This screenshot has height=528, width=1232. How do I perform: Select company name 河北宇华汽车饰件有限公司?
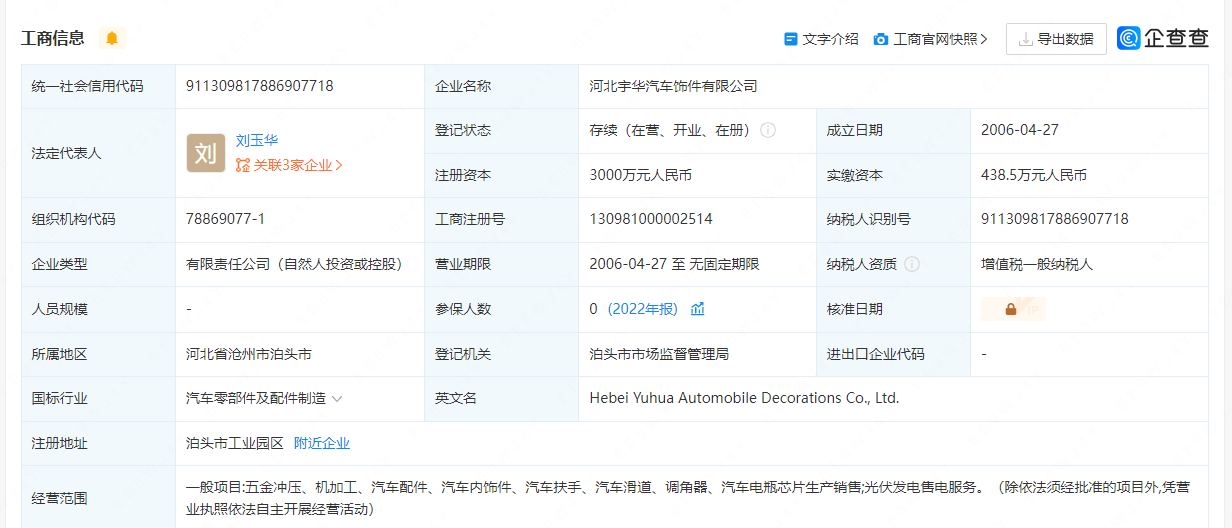pos(674,86)
